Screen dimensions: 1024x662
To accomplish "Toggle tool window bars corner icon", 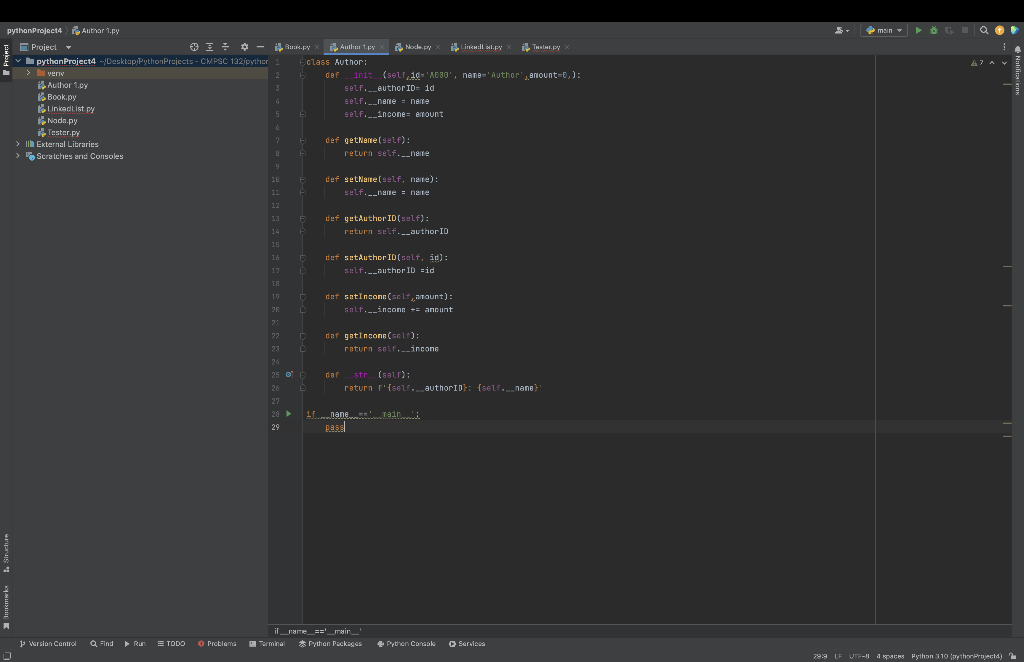I will [x=7, y=656].
